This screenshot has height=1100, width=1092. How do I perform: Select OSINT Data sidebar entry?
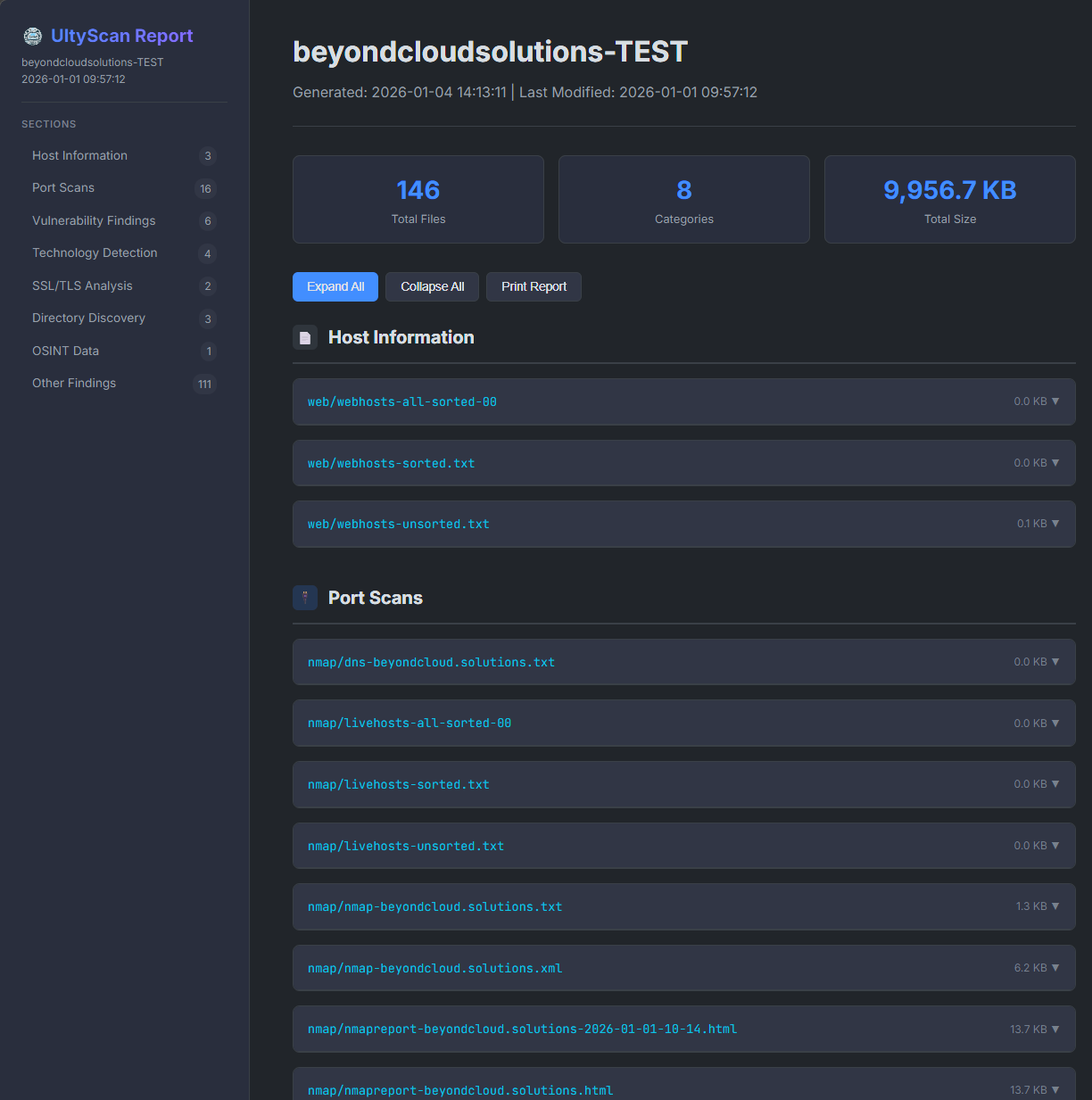click(x=65, y=351)
